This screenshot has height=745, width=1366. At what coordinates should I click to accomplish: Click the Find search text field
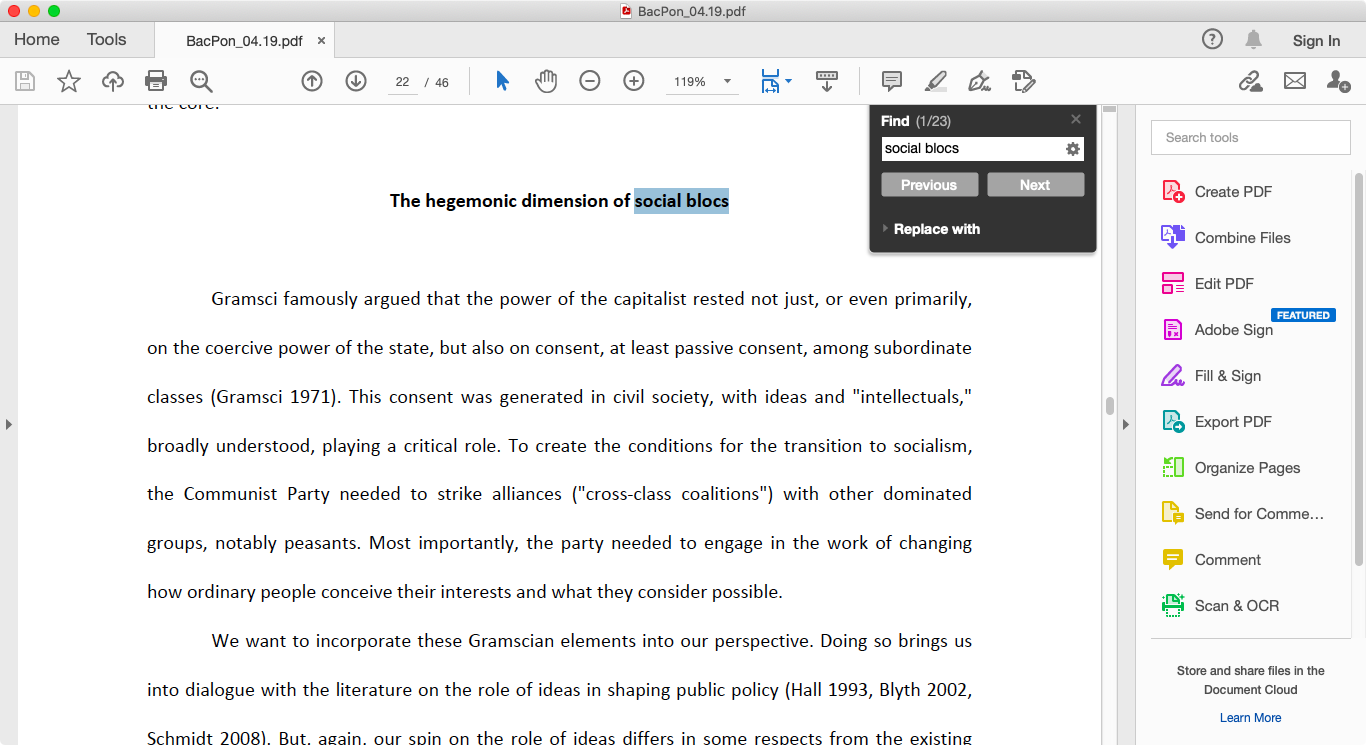click(x=972, y=149)
